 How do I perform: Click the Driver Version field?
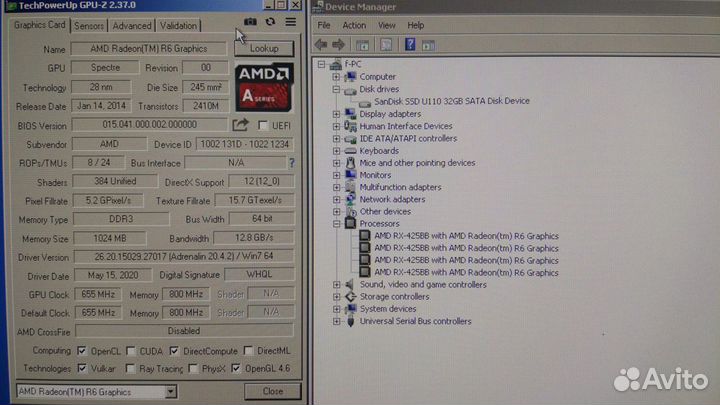184,256
